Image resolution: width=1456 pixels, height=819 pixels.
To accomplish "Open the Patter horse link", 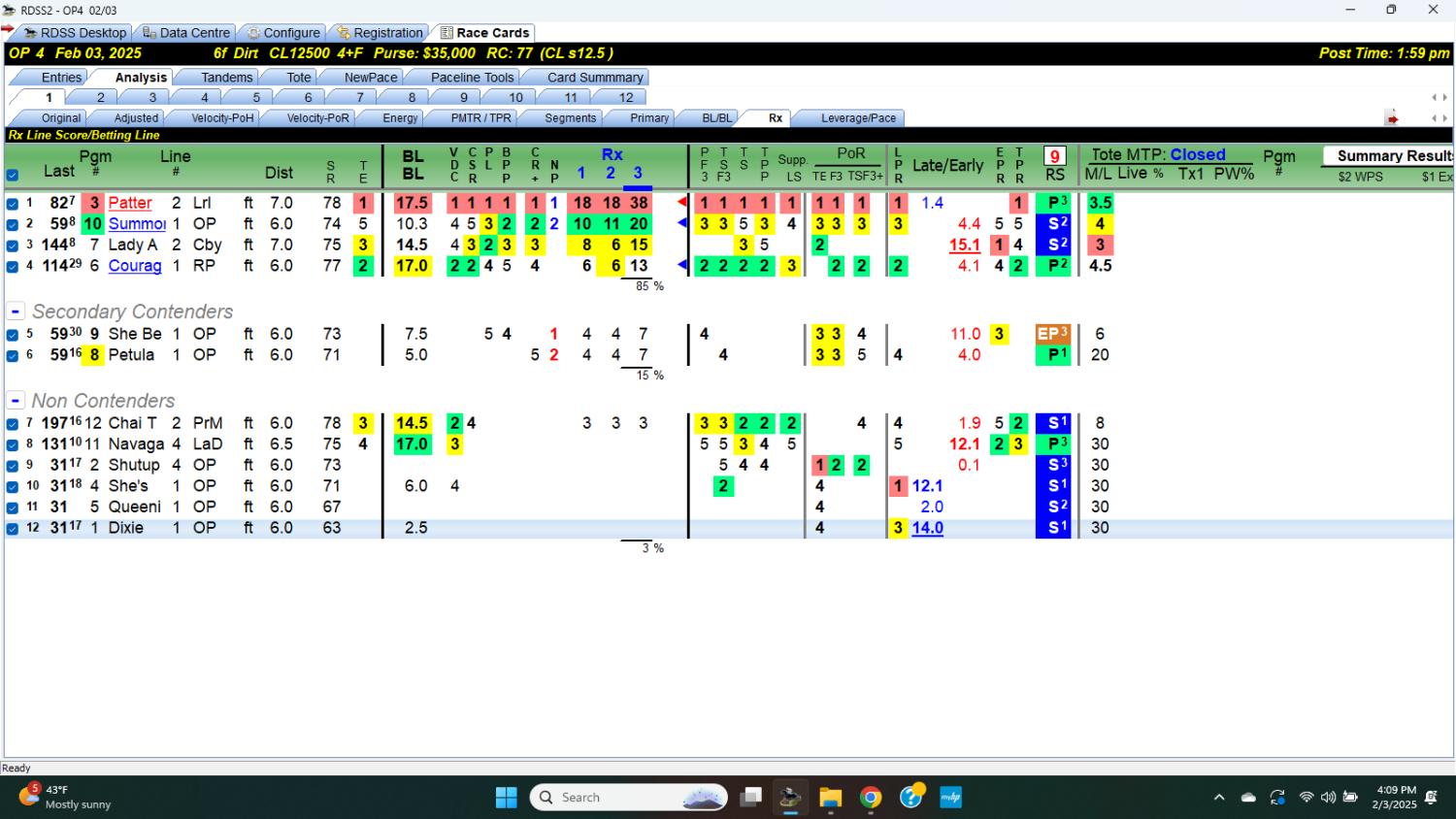I will [130, 203].
